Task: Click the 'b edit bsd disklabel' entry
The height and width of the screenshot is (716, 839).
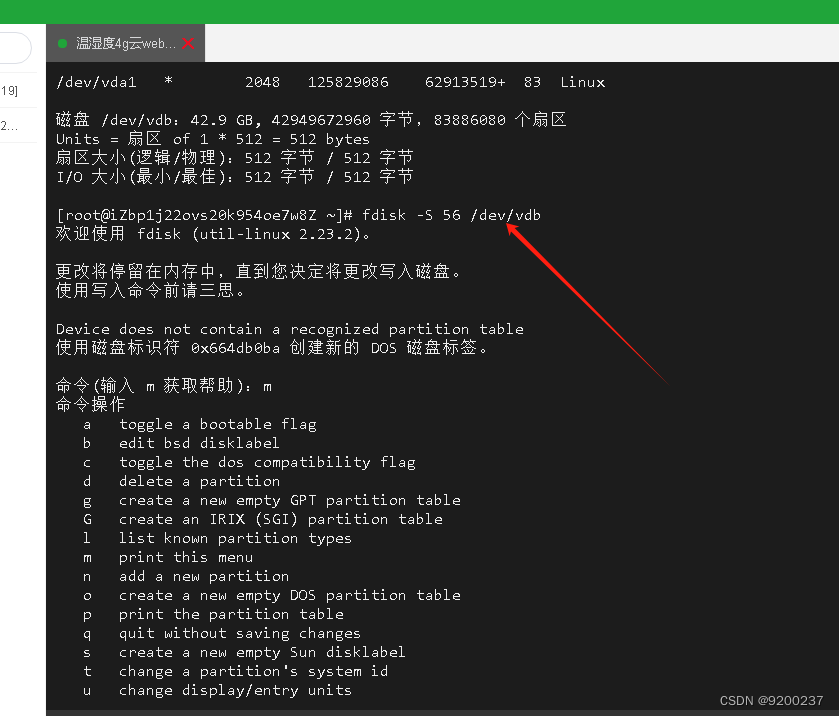Action: click(x=181, y=443)
